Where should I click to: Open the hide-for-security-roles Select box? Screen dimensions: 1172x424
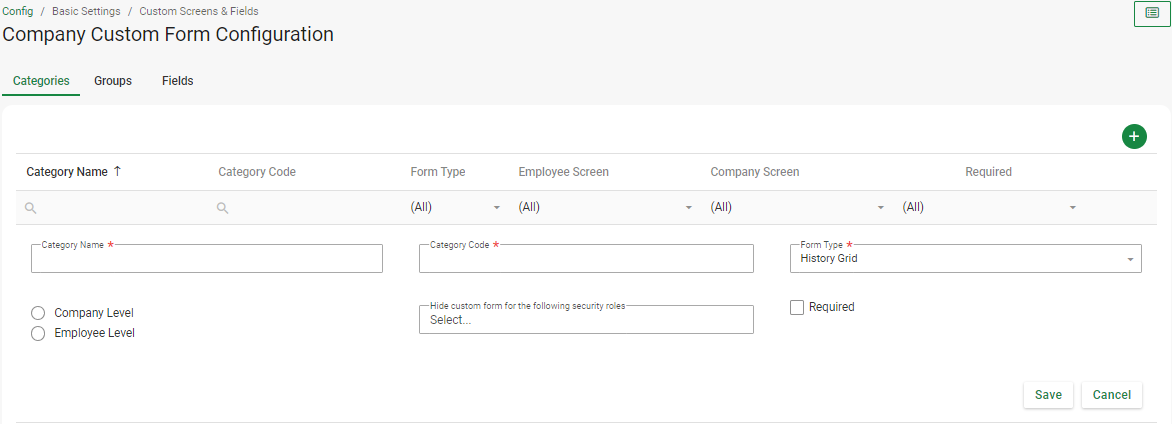click(x=585, y=320)
